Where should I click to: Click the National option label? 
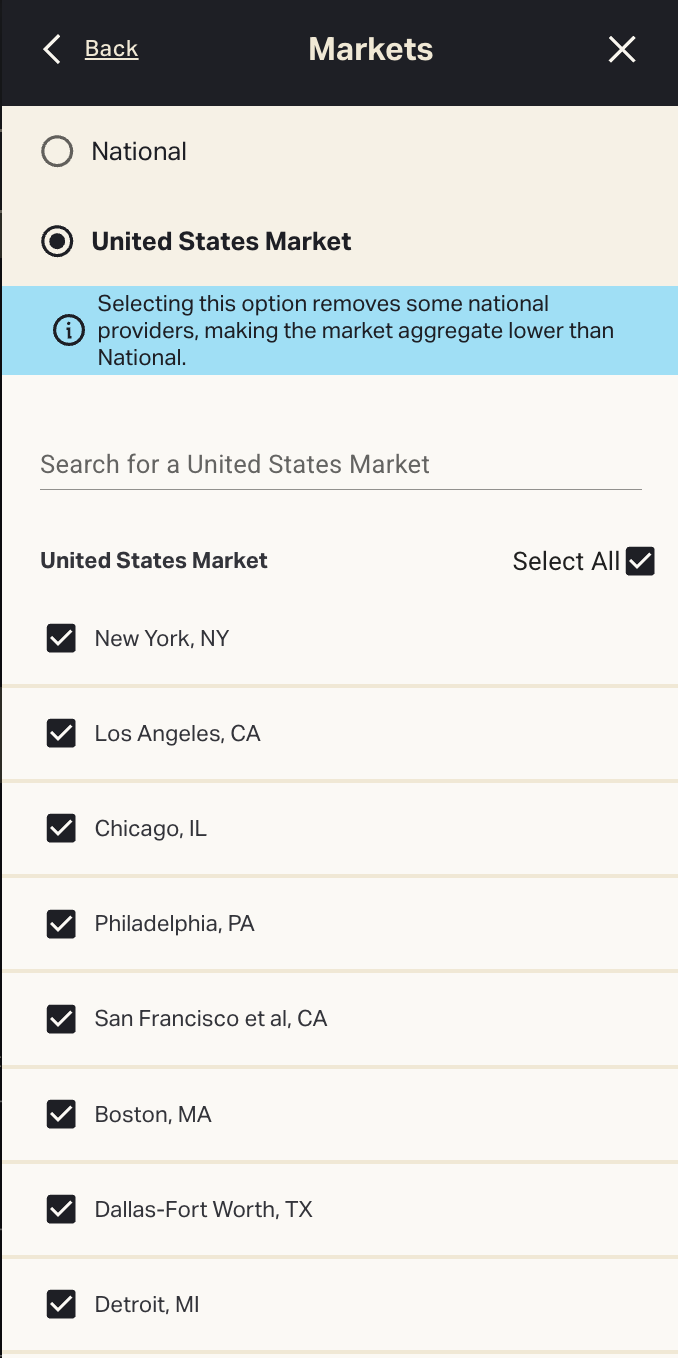point(139,152)
